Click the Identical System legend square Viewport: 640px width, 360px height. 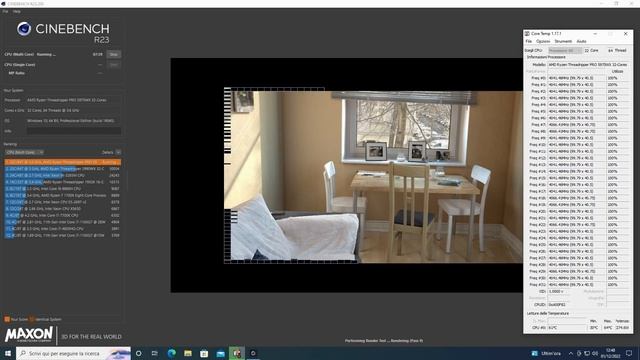(32, 319)
